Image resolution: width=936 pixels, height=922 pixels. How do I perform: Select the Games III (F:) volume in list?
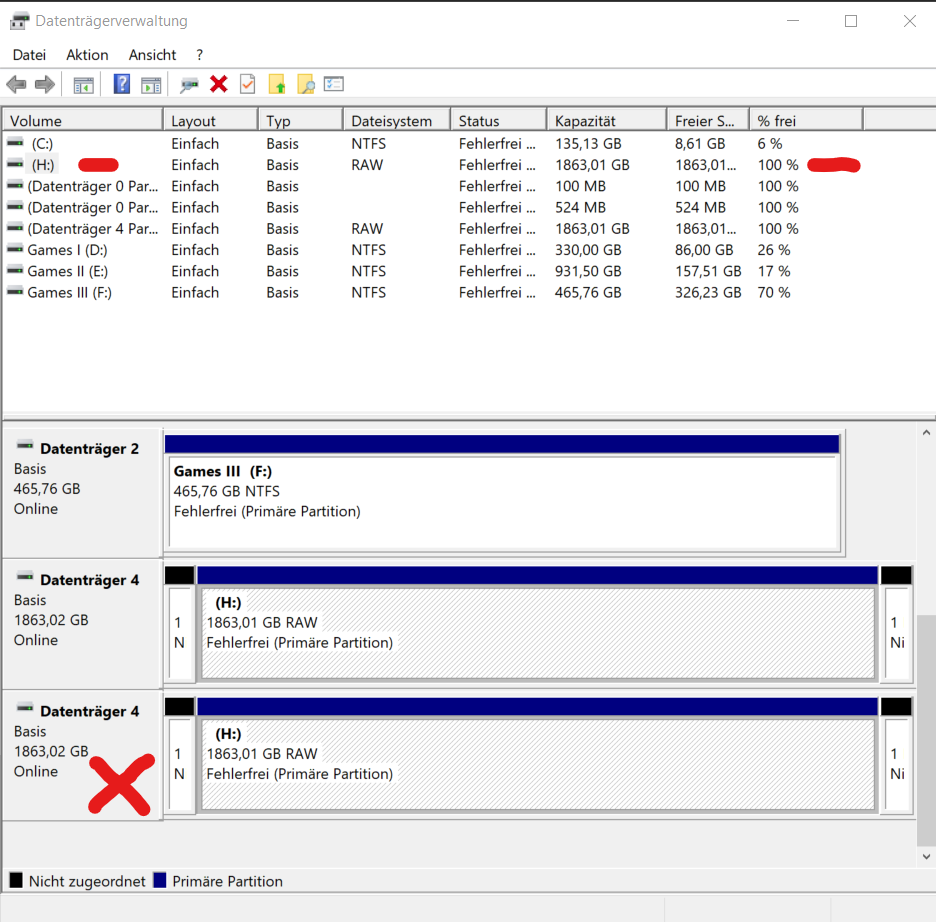(x=69, y=292)
